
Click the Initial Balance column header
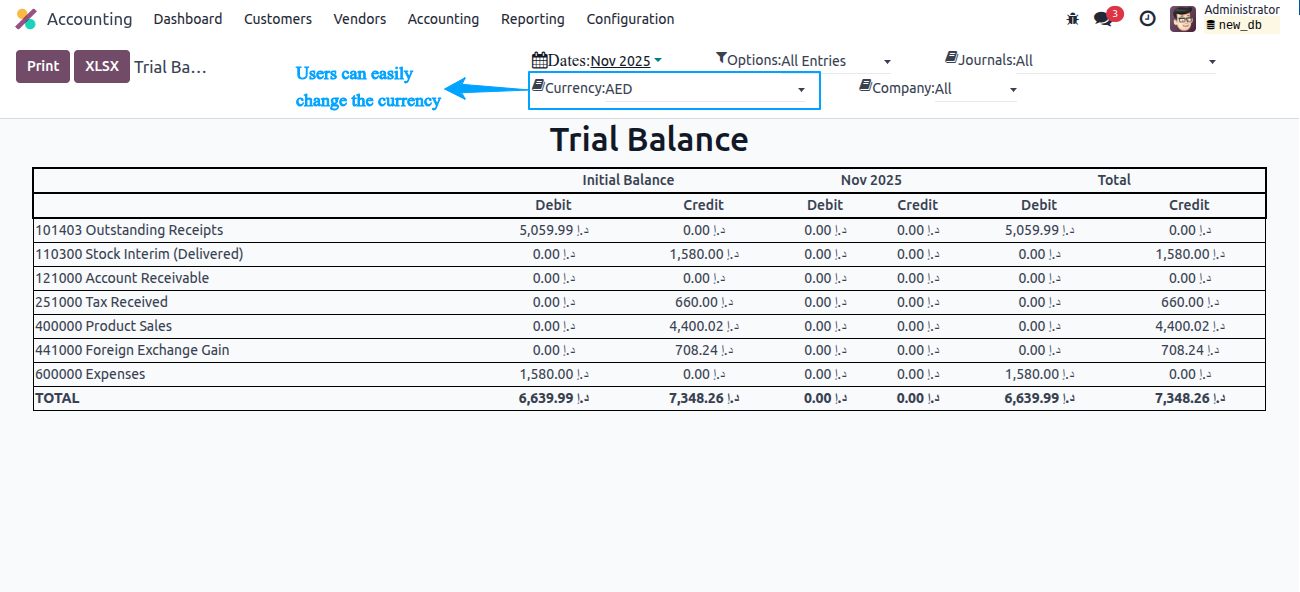(628, 180)
